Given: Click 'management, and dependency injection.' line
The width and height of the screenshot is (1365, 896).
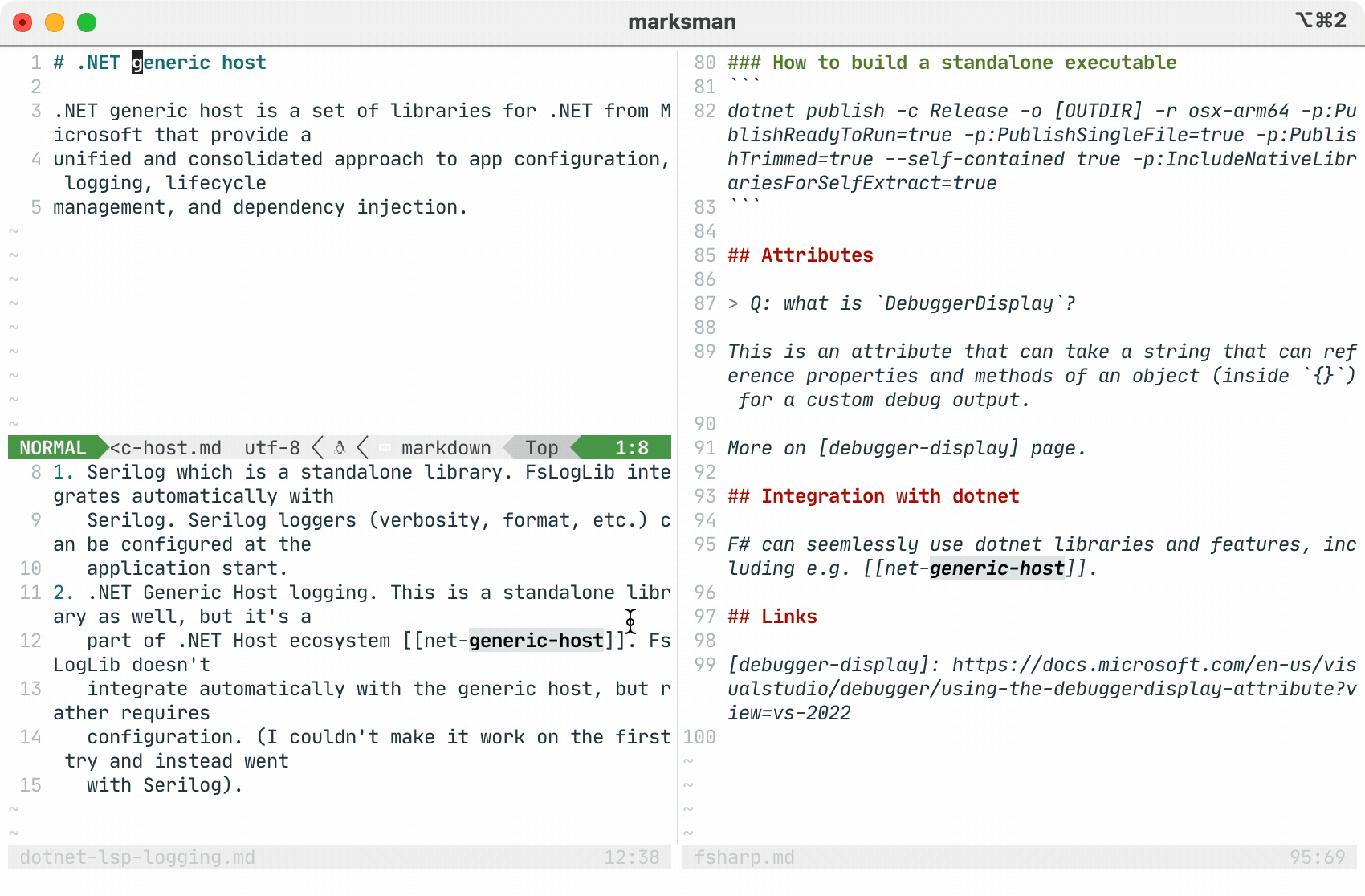Looking at the screenshot, I should (x=260, y=207).
